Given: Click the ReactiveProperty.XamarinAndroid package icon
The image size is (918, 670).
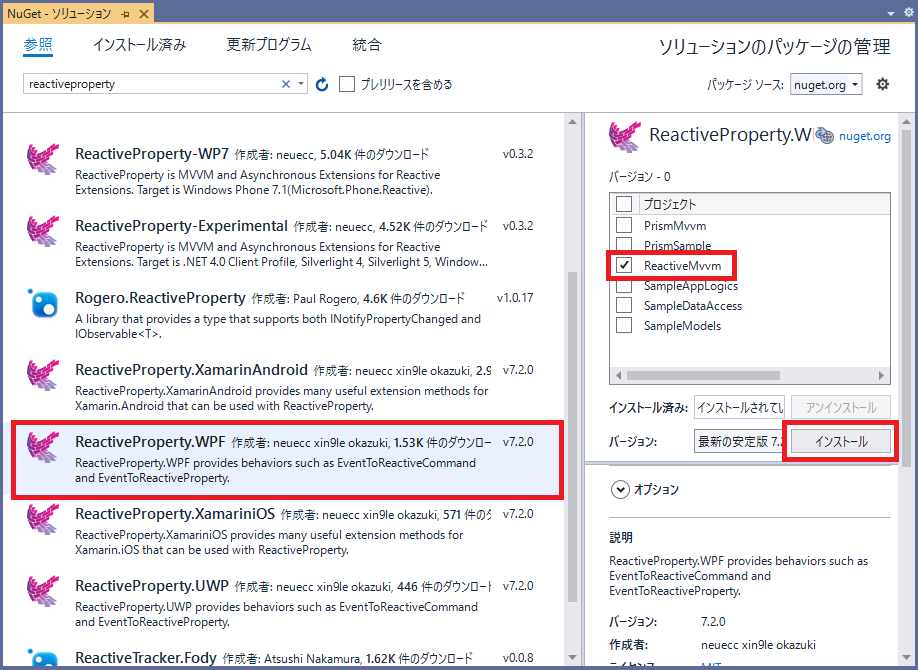Looking at the screenshot, I should point(43,374).
